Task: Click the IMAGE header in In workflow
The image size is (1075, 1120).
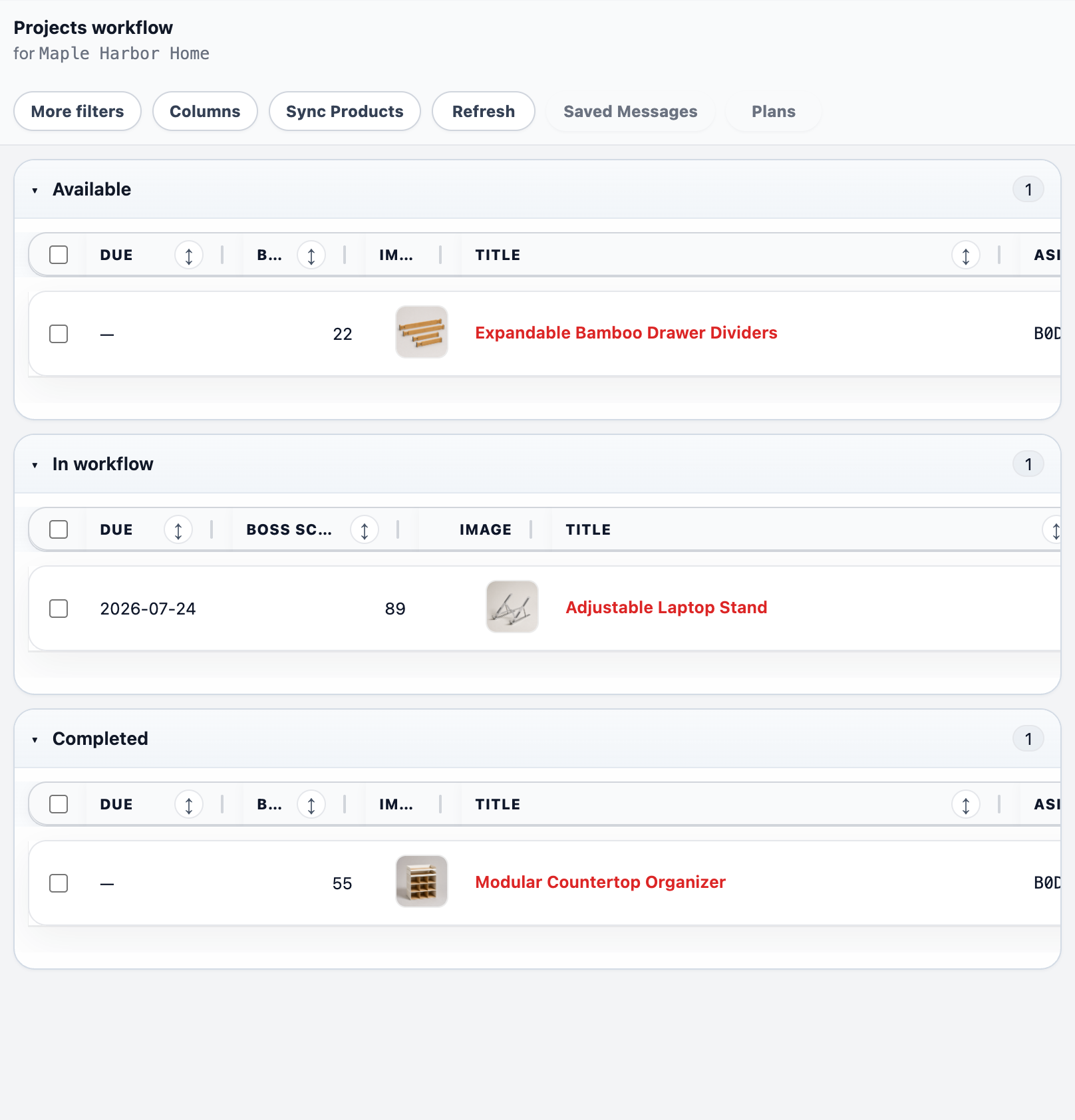Action: (486, 529)
